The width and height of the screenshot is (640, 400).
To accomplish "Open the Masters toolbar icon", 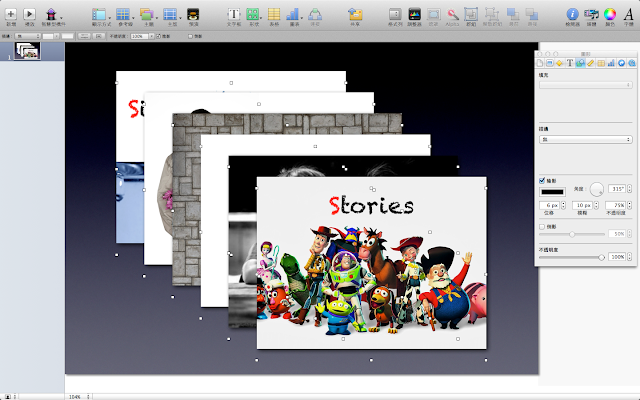I will pyautogui.click(x=170, y=14).
